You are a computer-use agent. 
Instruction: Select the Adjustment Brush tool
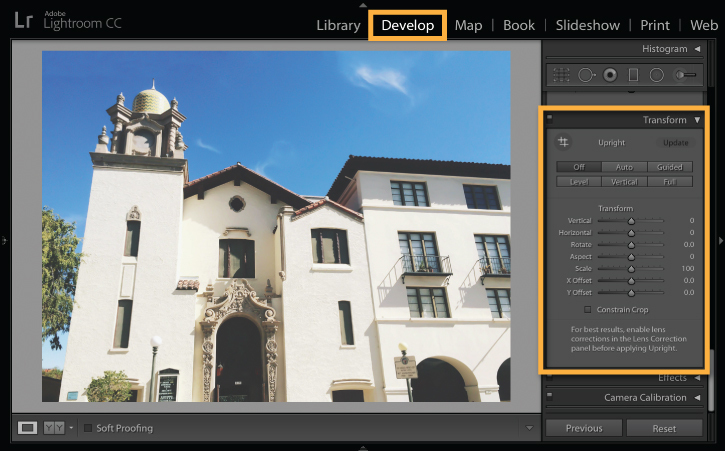pos(685,74)
